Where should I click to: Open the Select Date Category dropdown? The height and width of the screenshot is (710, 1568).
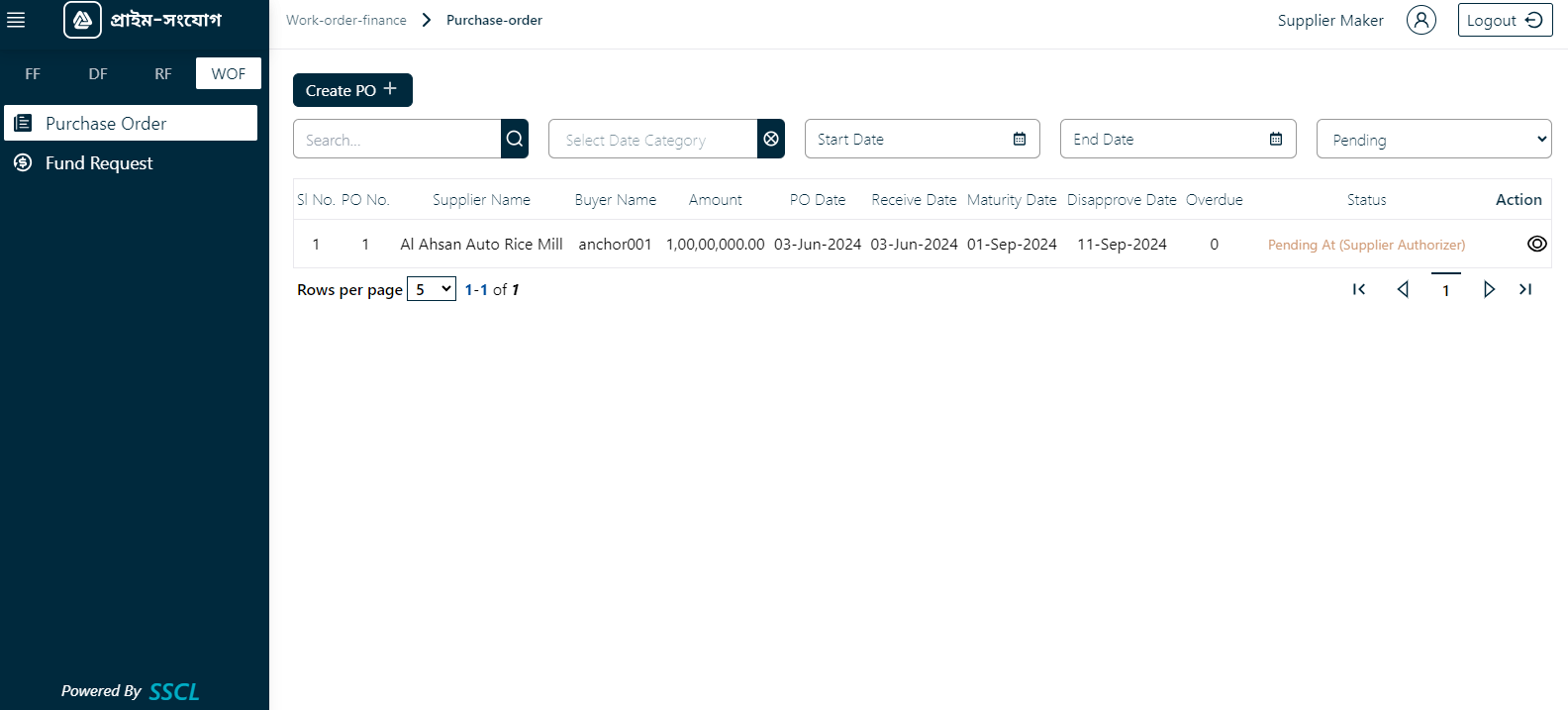pos(653,139)
